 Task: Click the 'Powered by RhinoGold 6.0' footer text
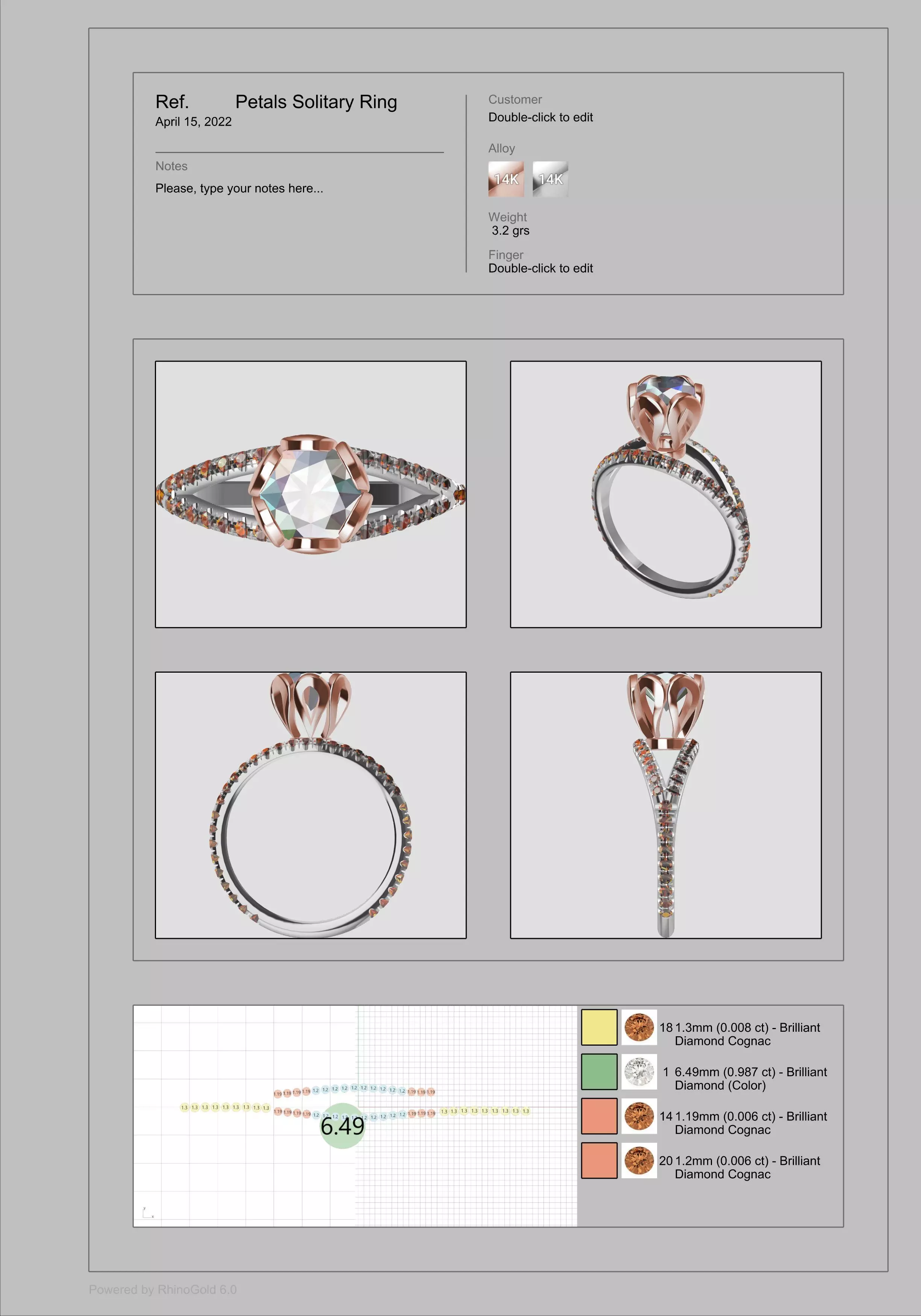[x=163, y=1290]
